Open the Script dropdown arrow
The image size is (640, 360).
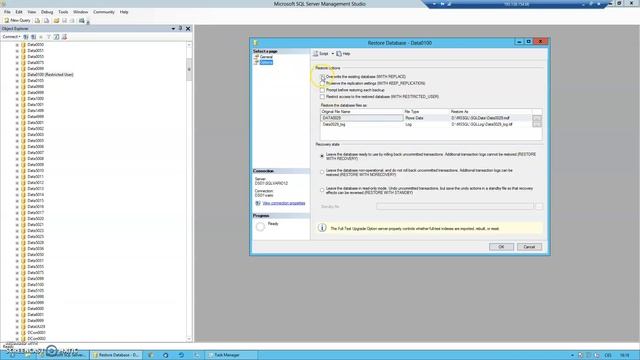click(x=333, y=53)
